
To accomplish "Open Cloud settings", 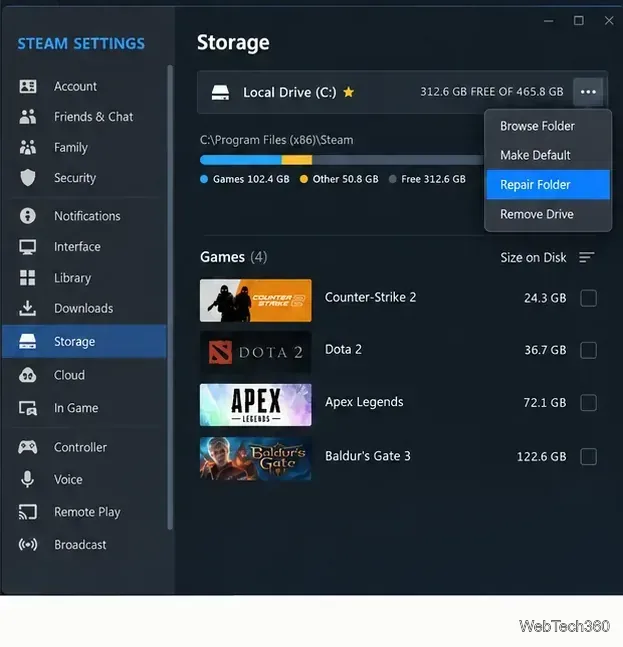I will click(x=85, y=375).
